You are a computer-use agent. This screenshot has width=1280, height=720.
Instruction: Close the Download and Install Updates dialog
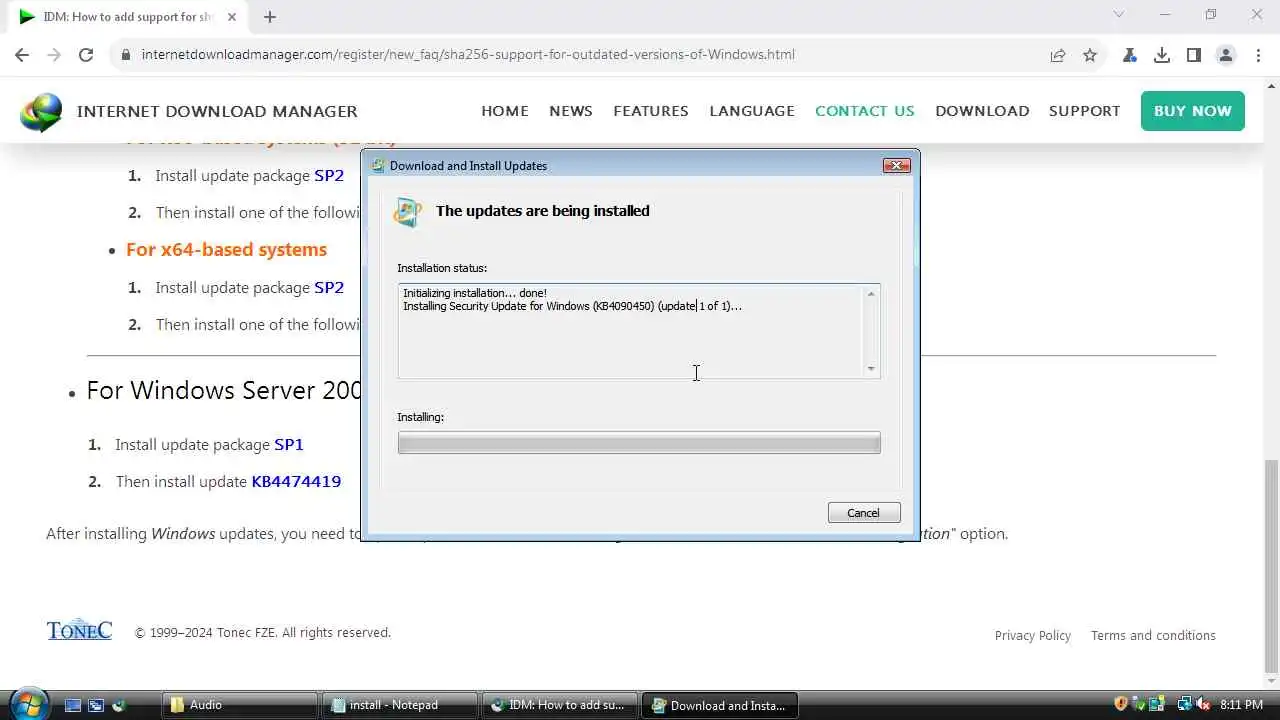896,165
